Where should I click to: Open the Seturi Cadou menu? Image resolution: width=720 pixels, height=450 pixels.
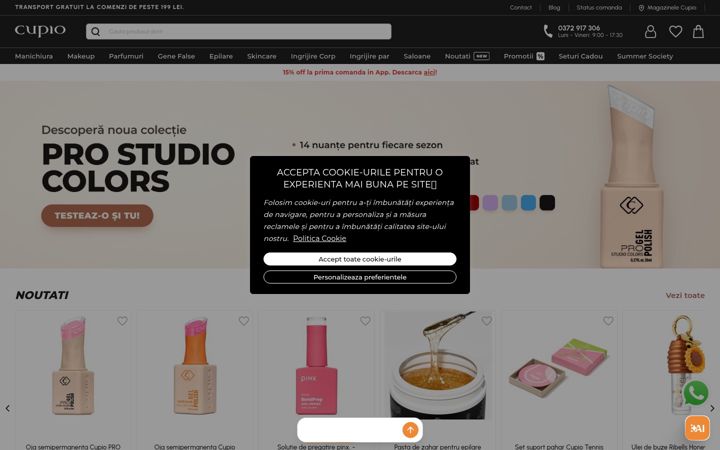coord(580,56)
